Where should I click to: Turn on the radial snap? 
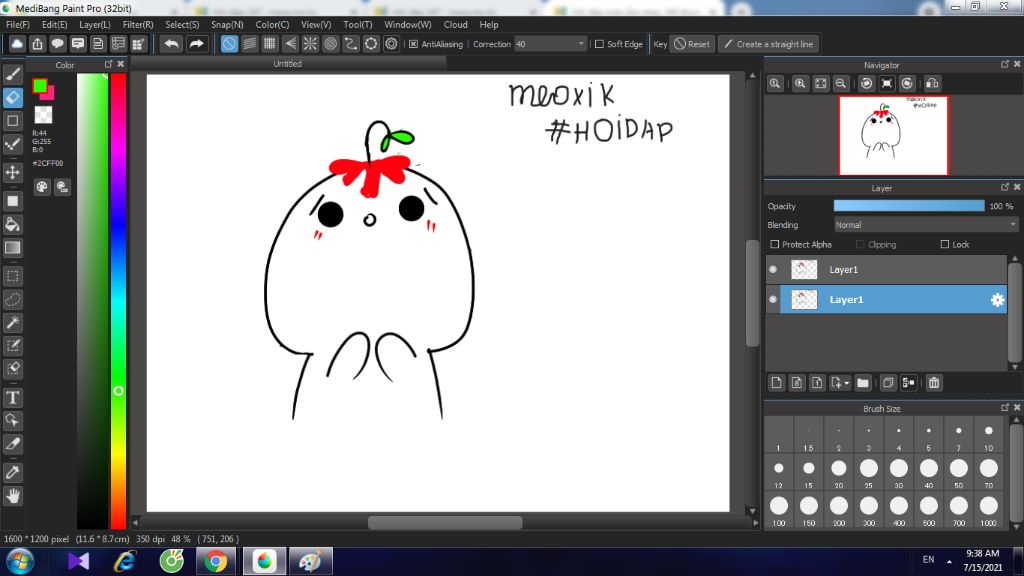click(310, 44)
